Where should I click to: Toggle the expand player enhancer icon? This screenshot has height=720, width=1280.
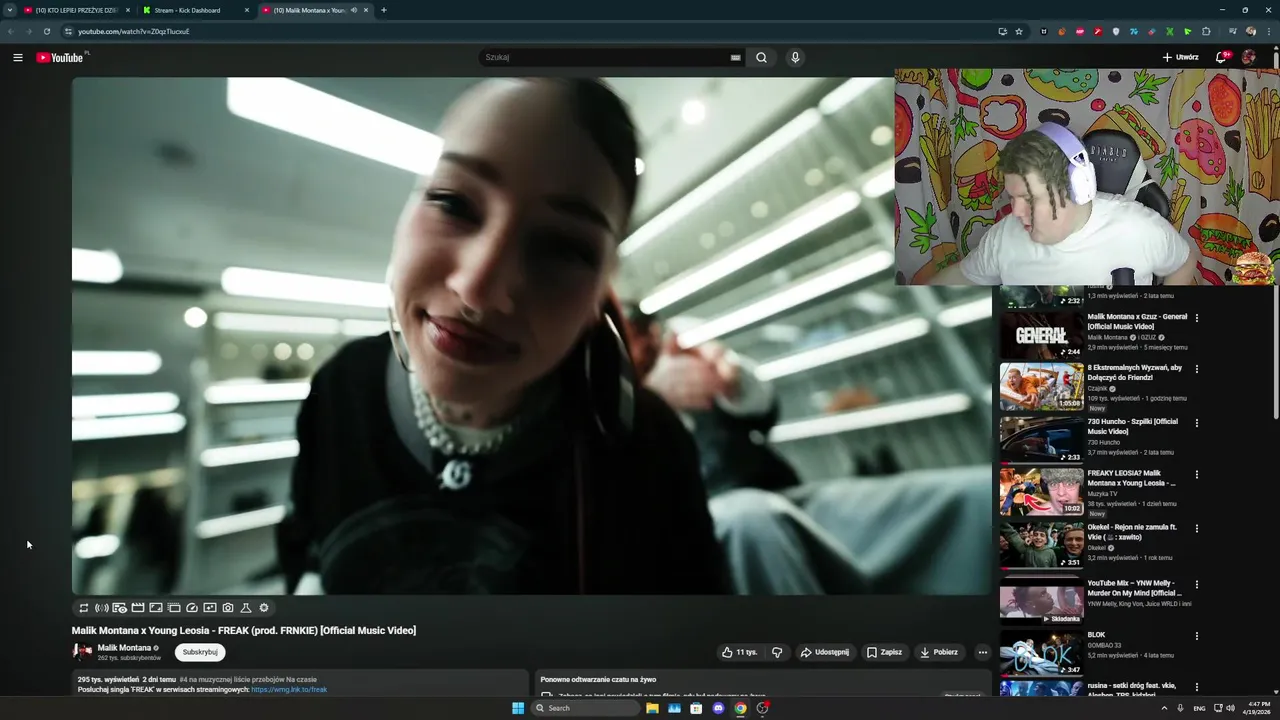(x=156, y=608)
